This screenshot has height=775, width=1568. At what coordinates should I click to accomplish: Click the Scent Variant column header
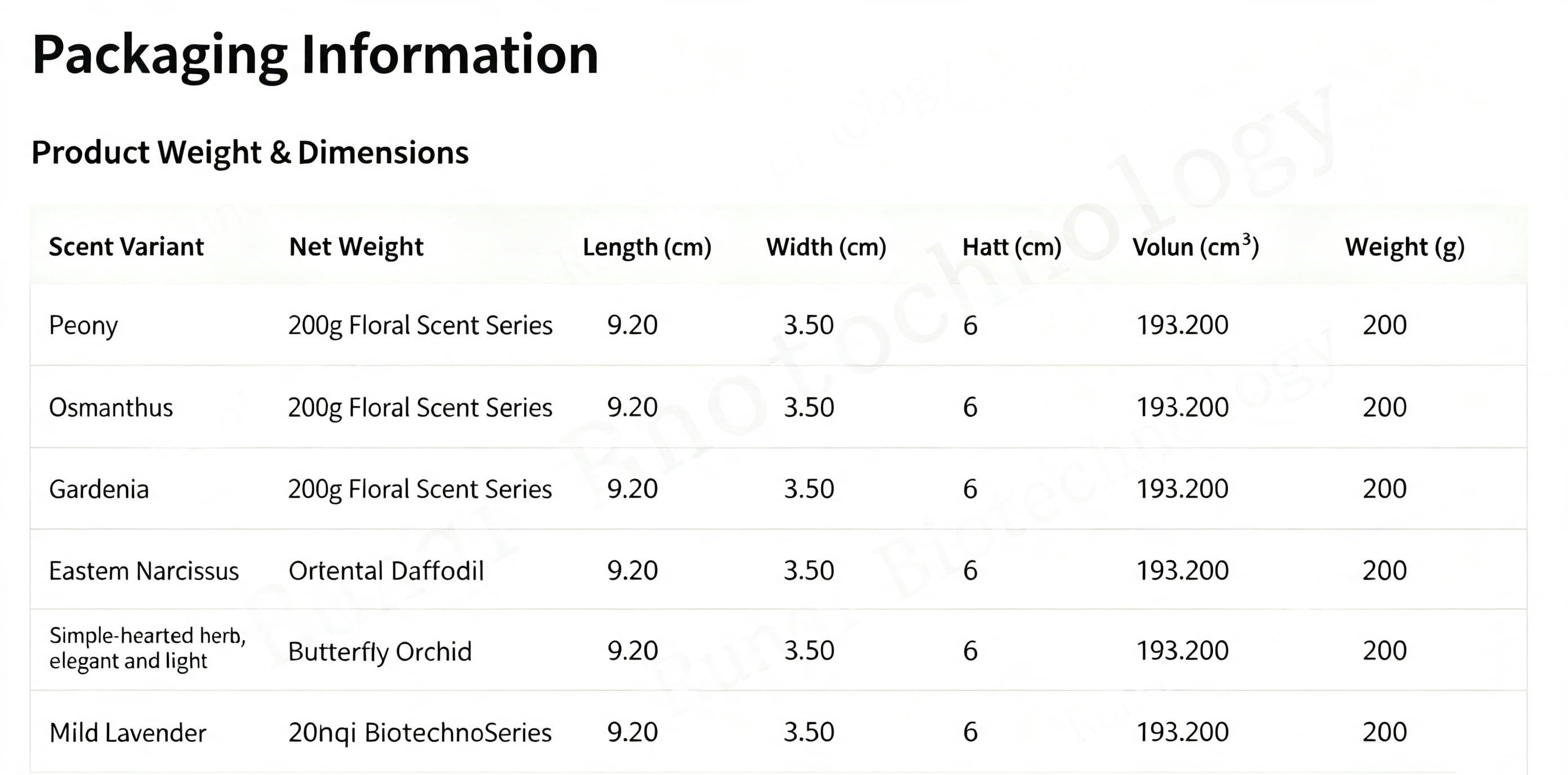(126, 247)
